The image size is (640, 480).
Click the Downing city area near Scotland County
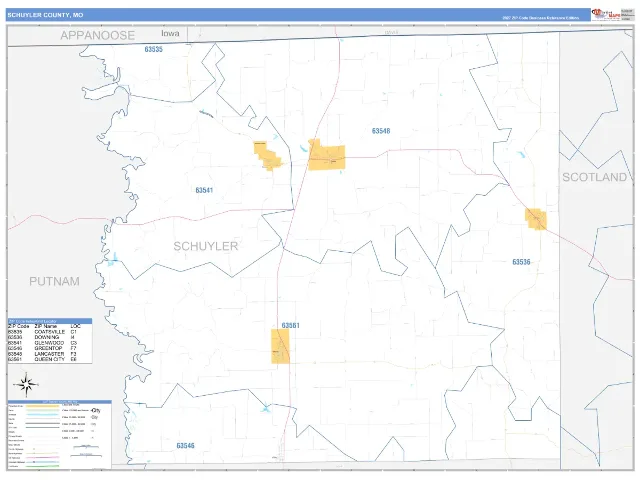pos(536,219)
